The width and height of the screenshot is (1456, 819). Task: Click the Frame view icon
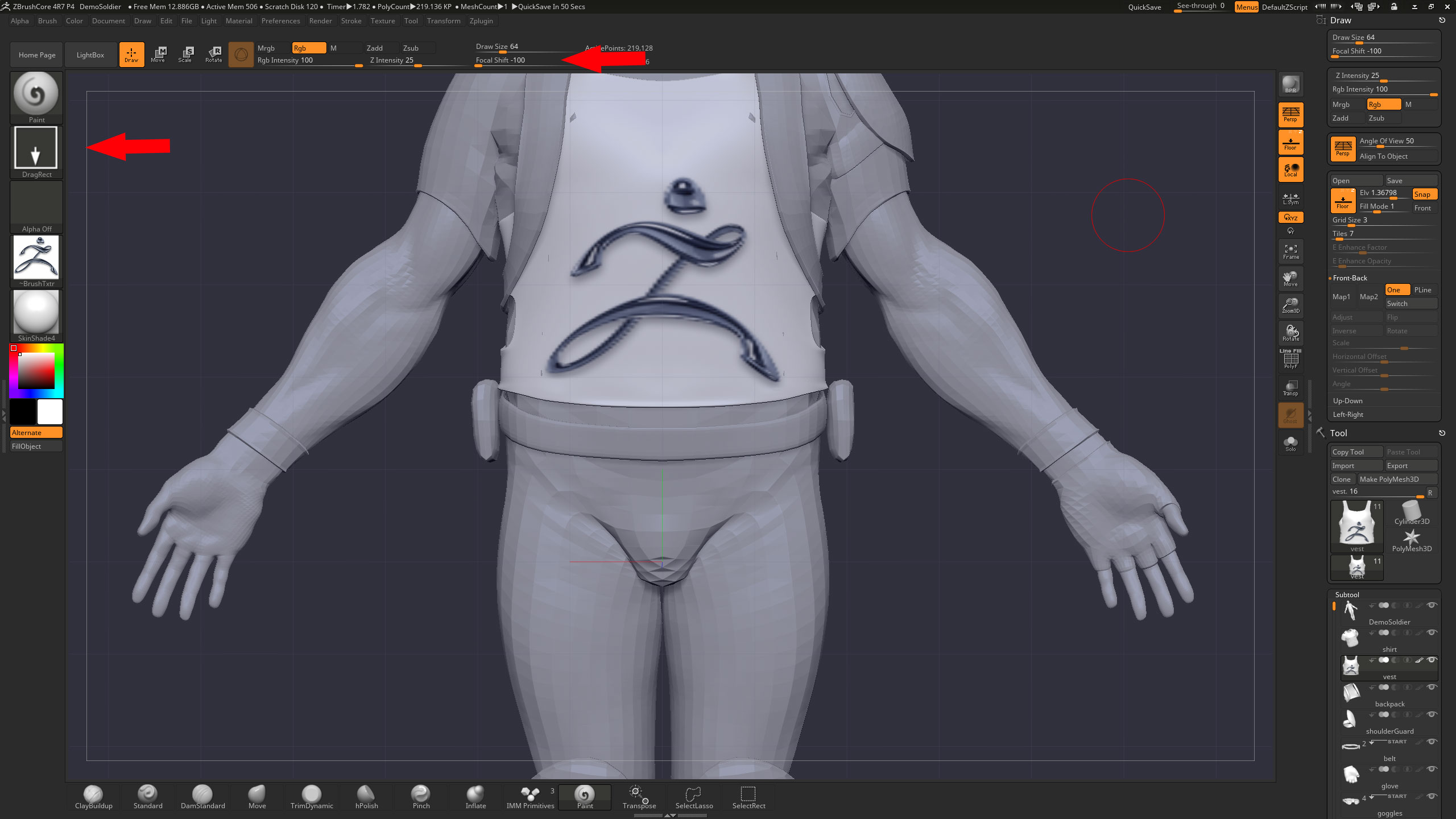(x=1290, y=251)
